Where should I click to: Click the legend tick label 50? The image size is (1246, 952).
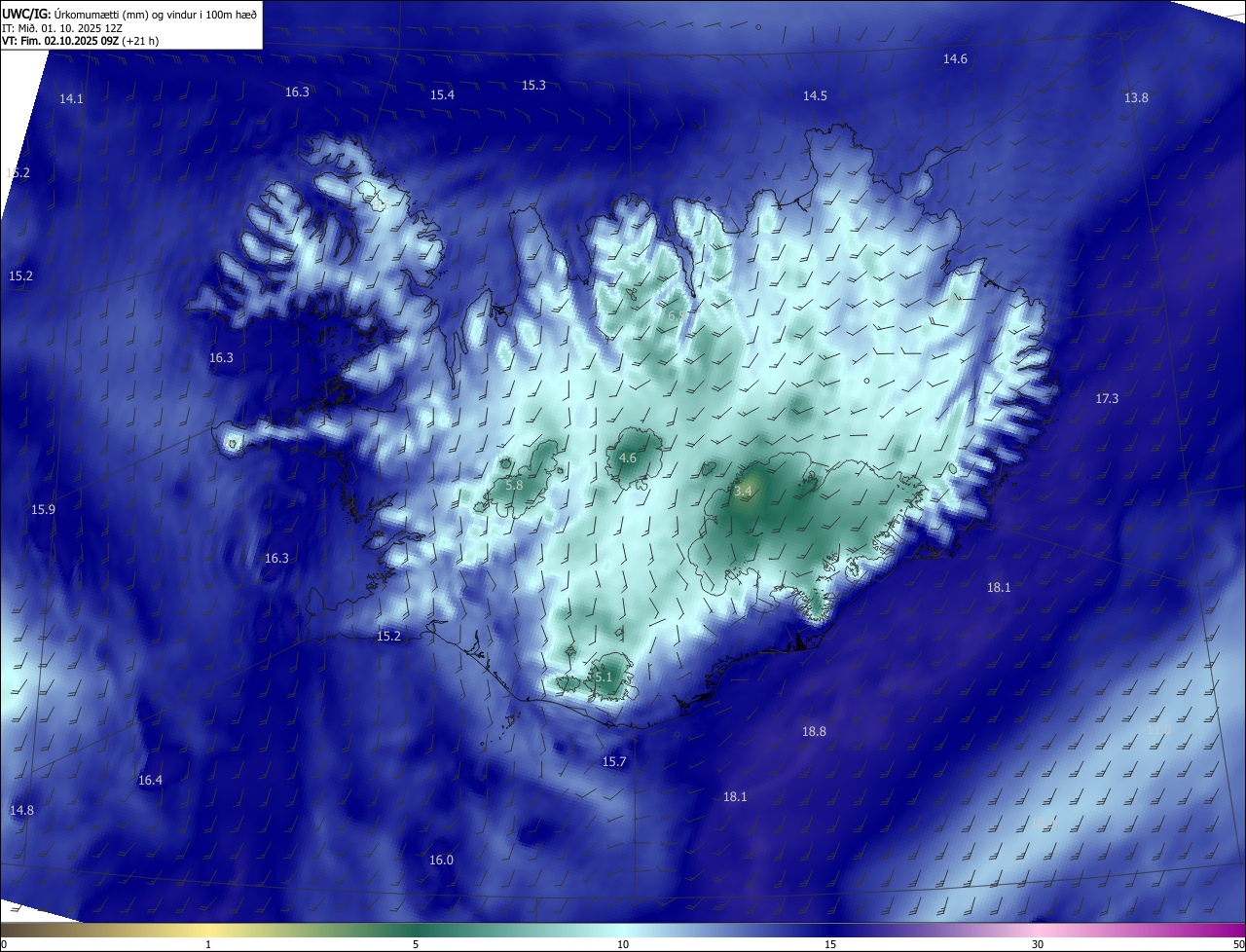(x=1238, y=944)
